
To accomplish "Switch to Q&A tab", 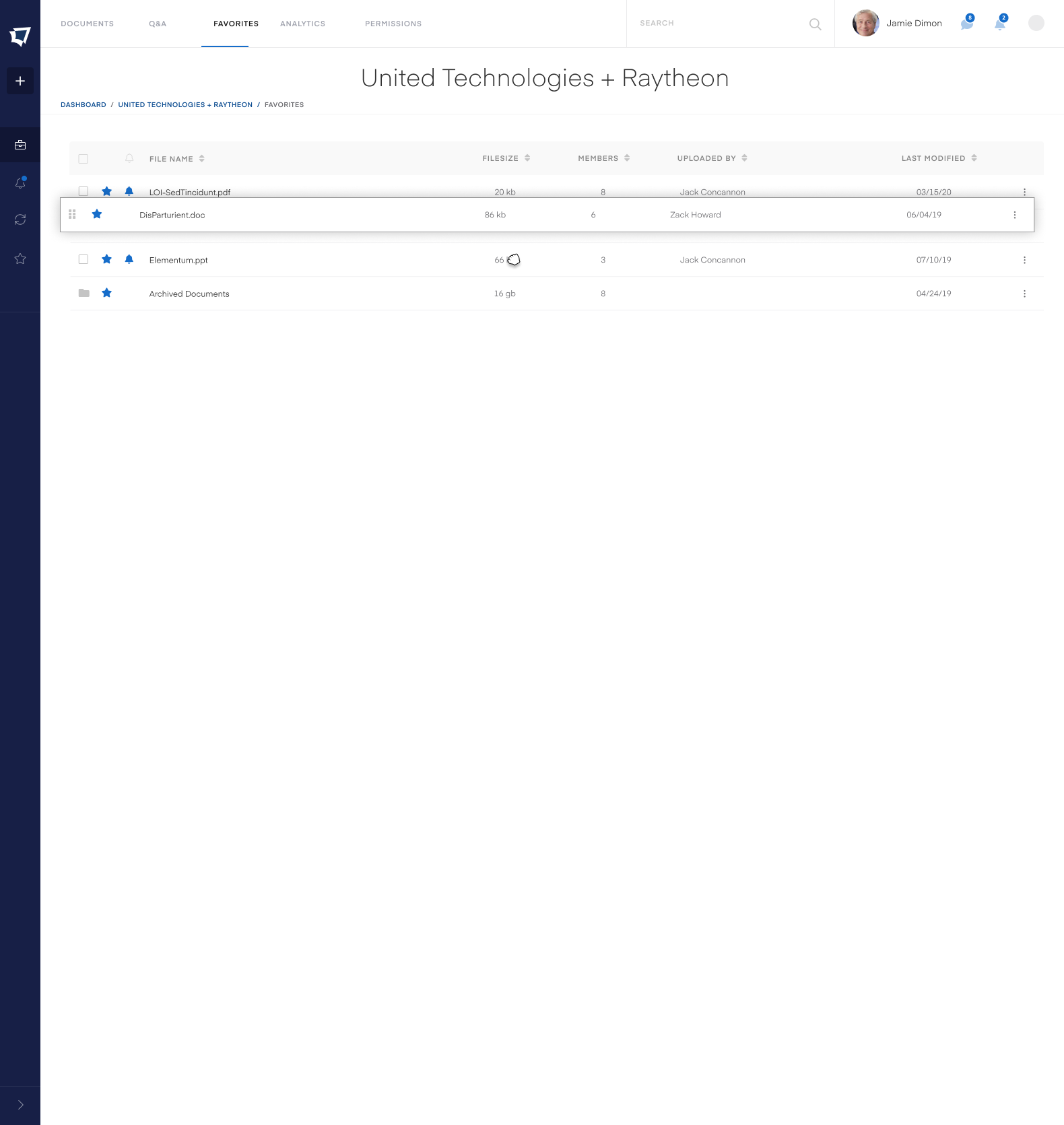I will pyautogui.click(x=158, y=24).
